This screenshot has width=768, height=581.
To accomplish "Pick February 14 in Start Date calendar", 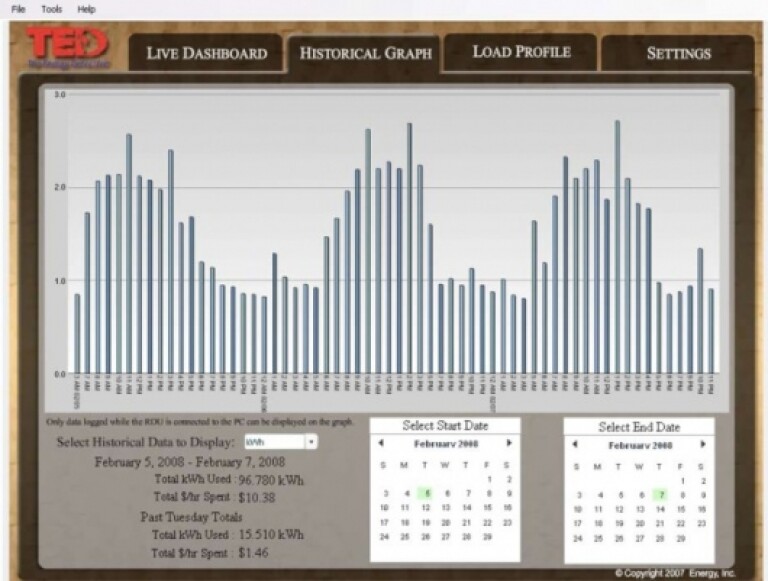I will (x=467, y=508).
